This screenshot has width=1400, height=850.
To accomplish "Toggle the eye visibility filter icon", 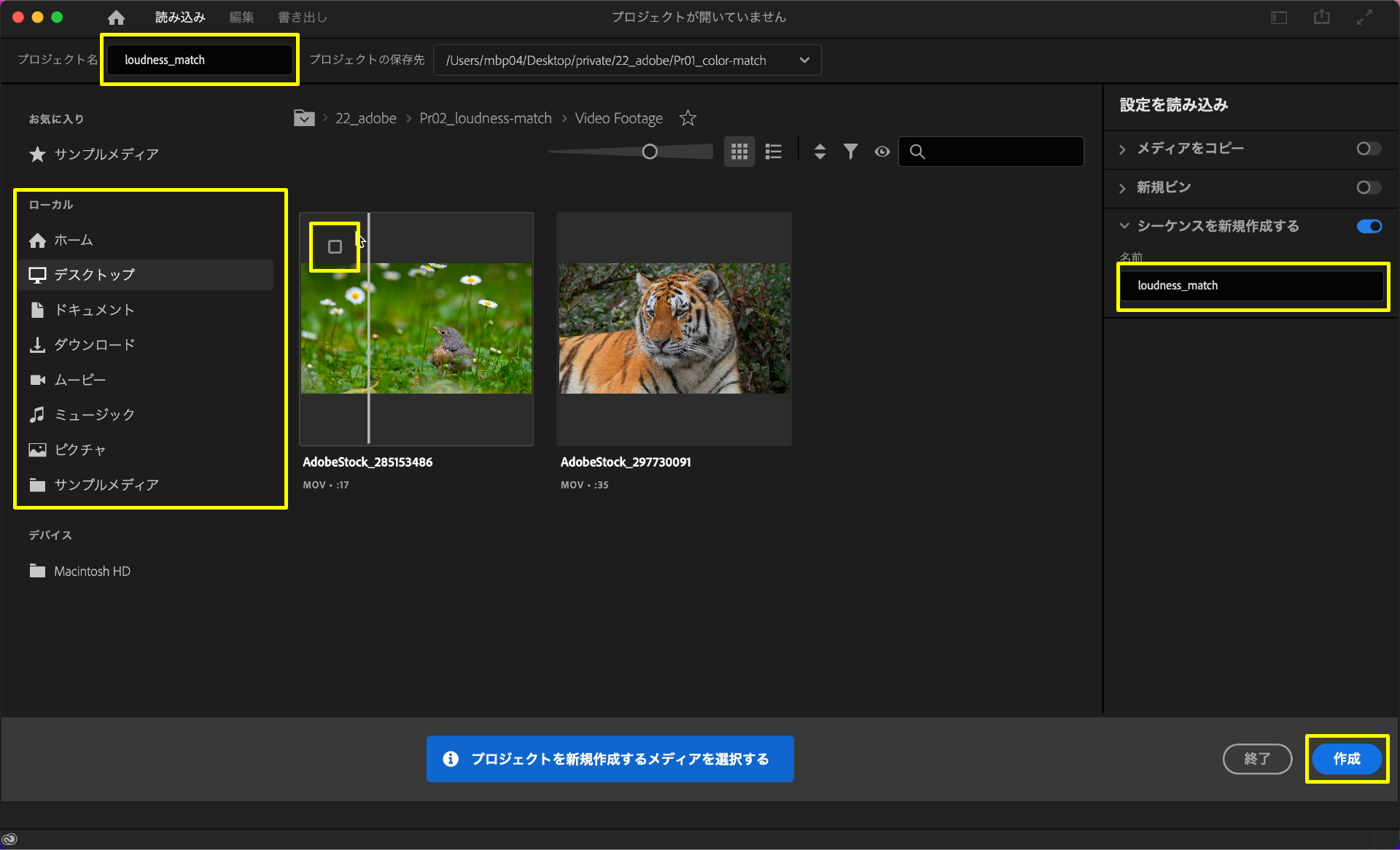I will pyautogui.click(x=882, y=152).
